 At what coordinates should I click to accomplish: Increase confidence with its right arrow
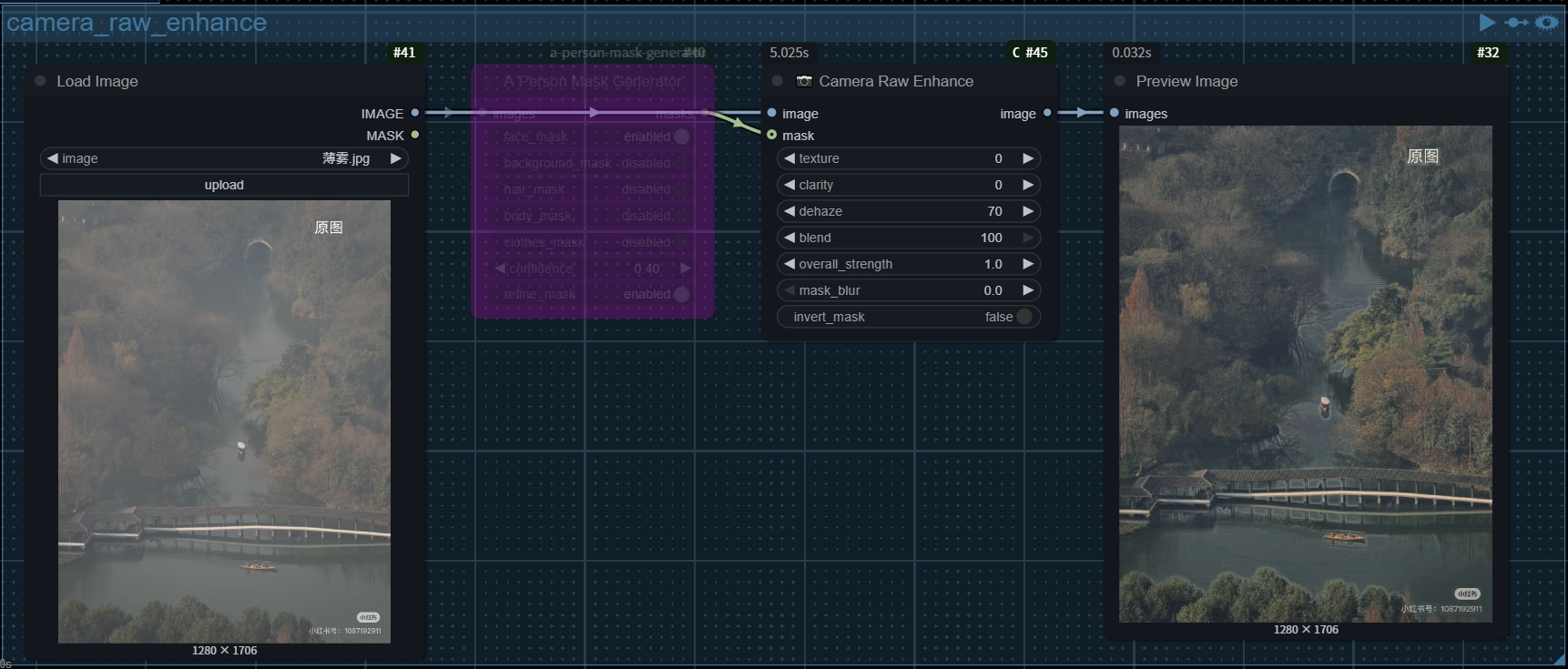coord(686,269)
